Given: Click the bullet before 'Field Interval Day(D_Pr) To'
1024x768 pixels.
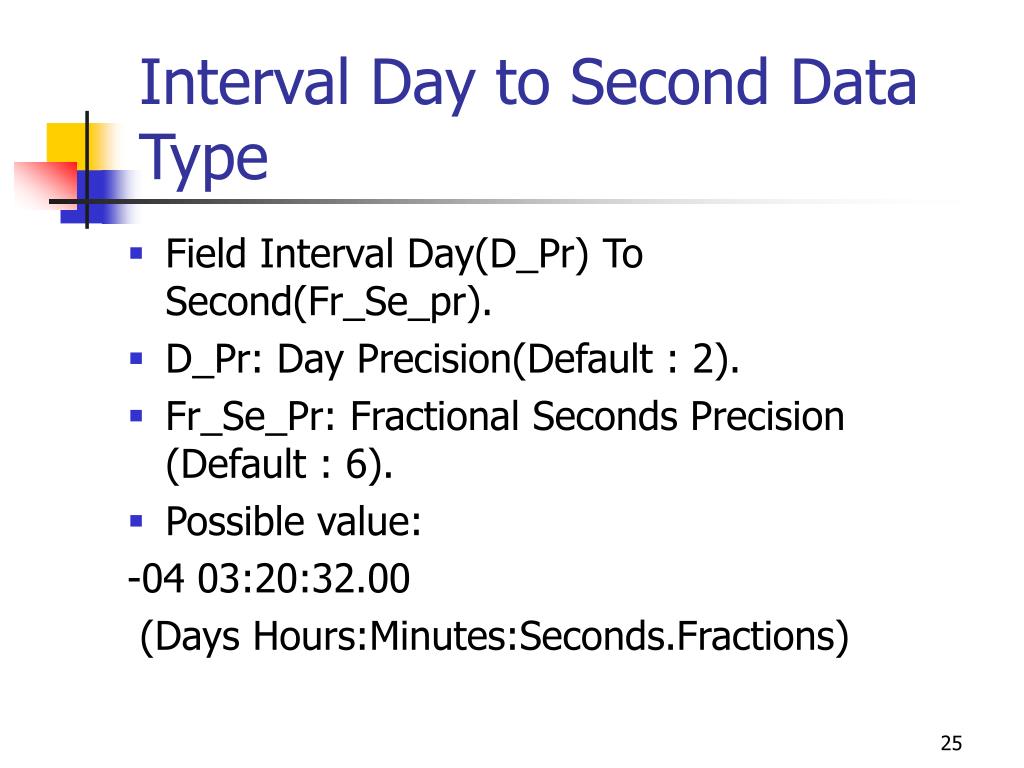Looking at the screenshot, I should (x=136, y=253).
